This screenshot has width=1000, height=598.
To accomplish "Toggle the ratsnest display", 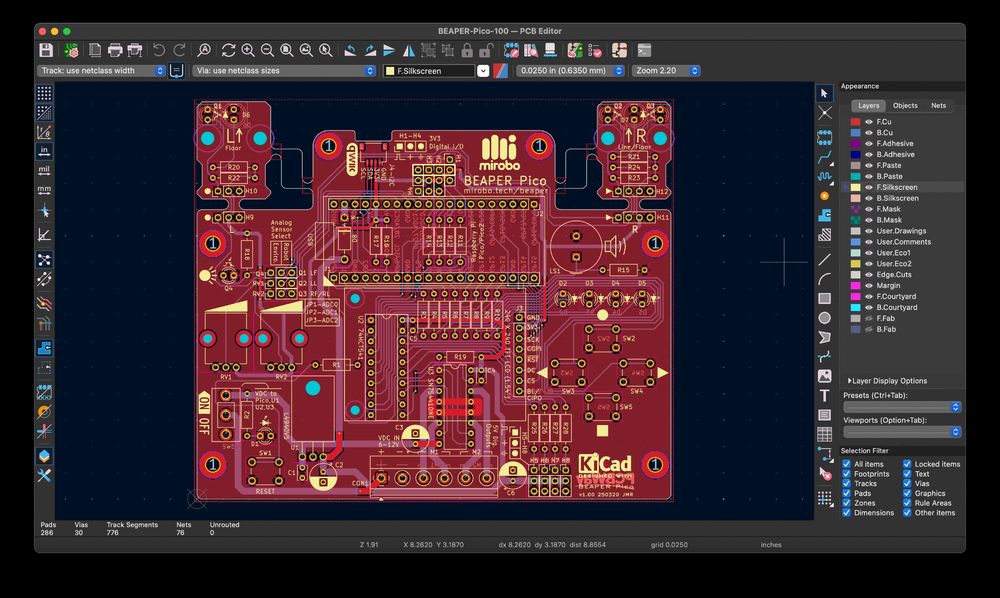I will click(x=44, y=259).
